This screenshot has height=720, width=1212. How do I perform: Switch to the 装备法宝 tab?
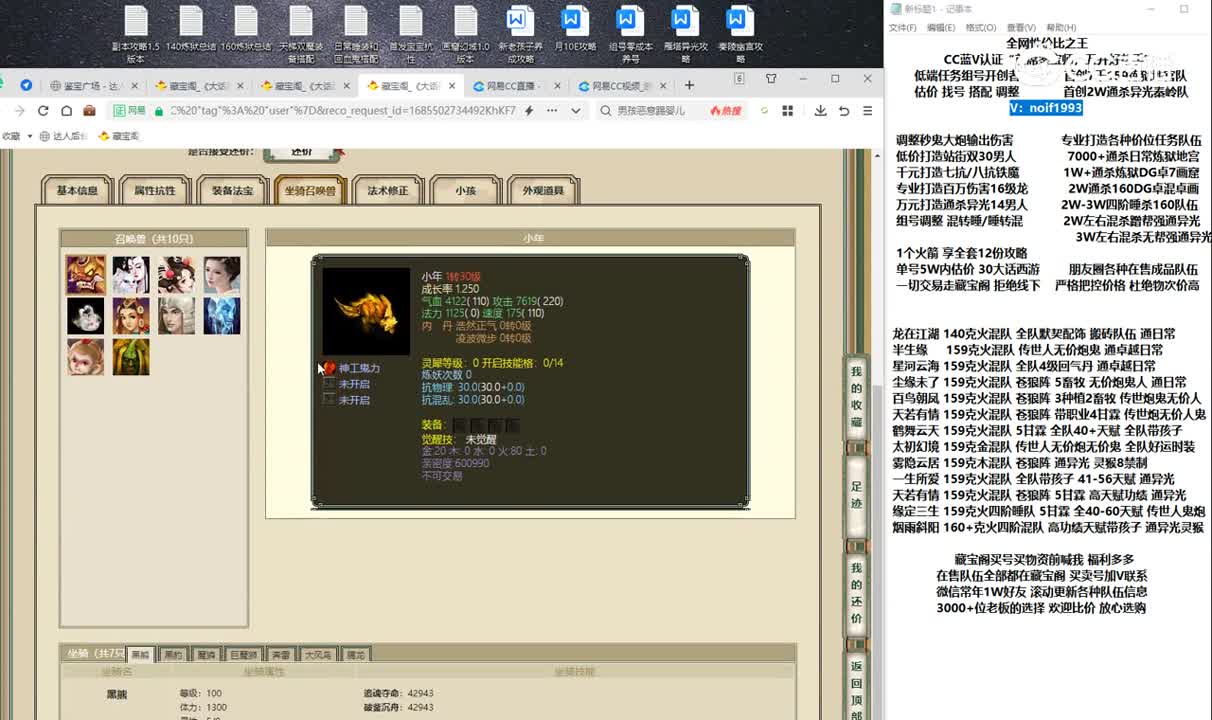coord(233,190)
